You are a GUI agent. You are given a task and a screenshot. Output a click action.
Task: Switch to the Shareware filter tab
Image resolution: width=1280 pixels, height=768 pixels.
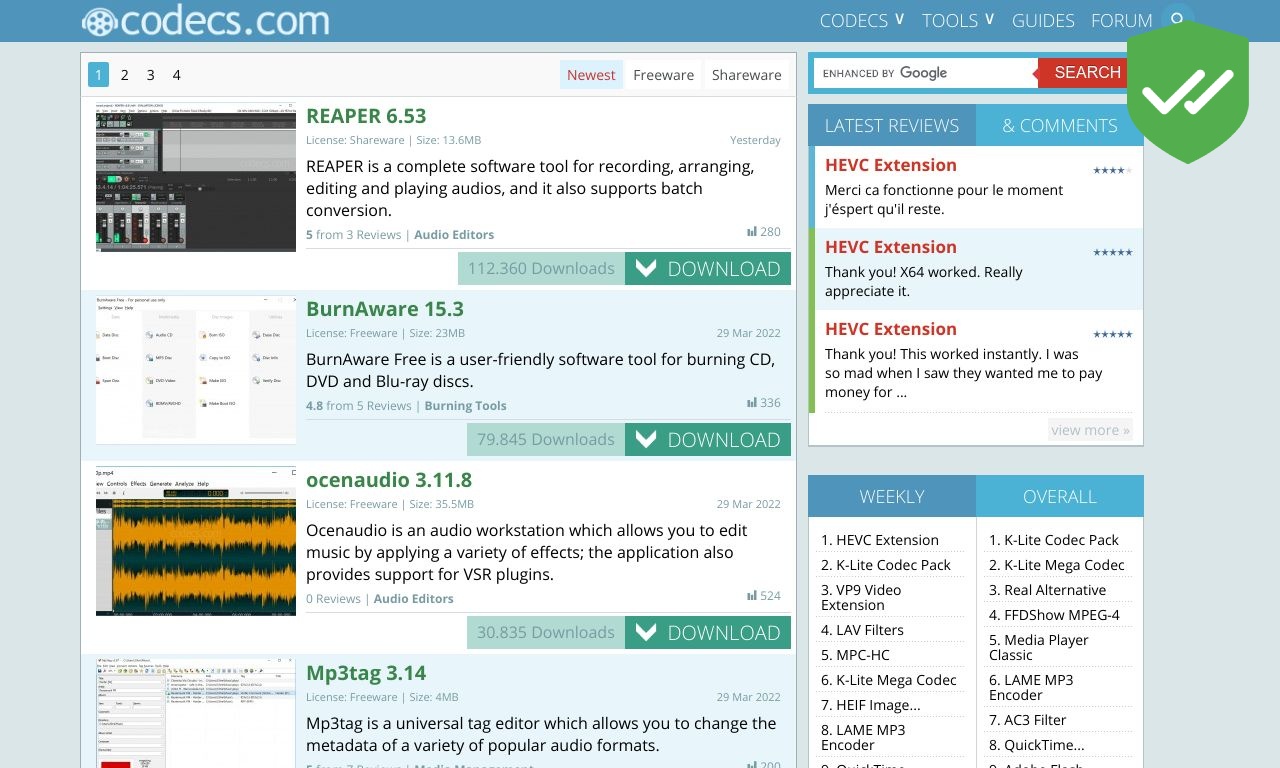click(x=747, y=75)
